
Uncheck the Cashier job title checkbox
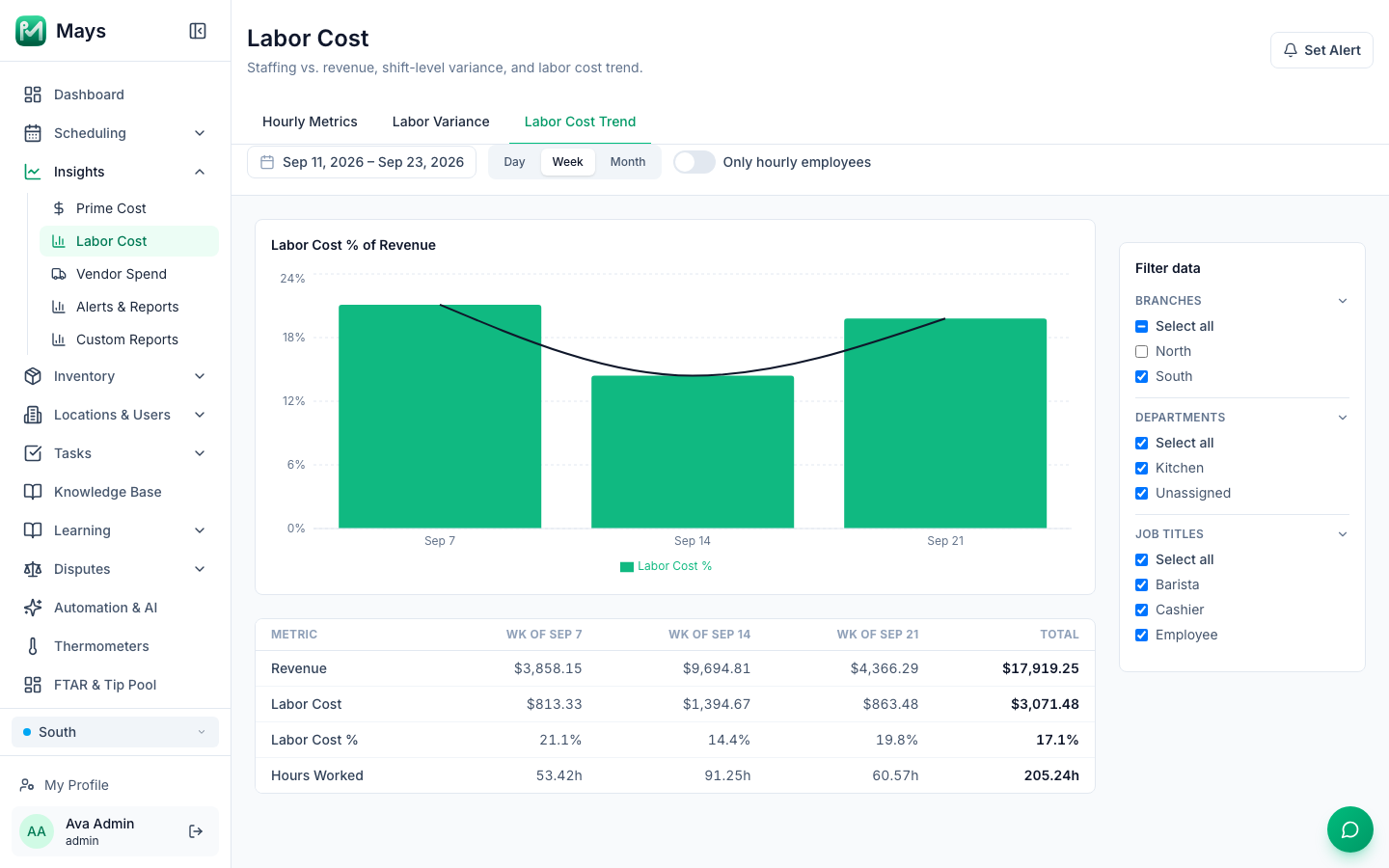pyautogui.click(x=1142, y=610)
